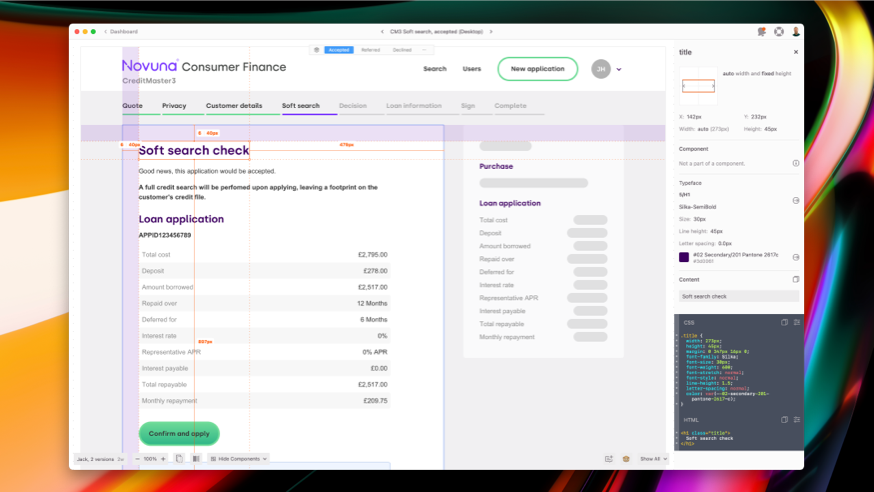Screen dimensions: 874x492
Task: Go back to Dashboard
Action: tap(121, 32)
